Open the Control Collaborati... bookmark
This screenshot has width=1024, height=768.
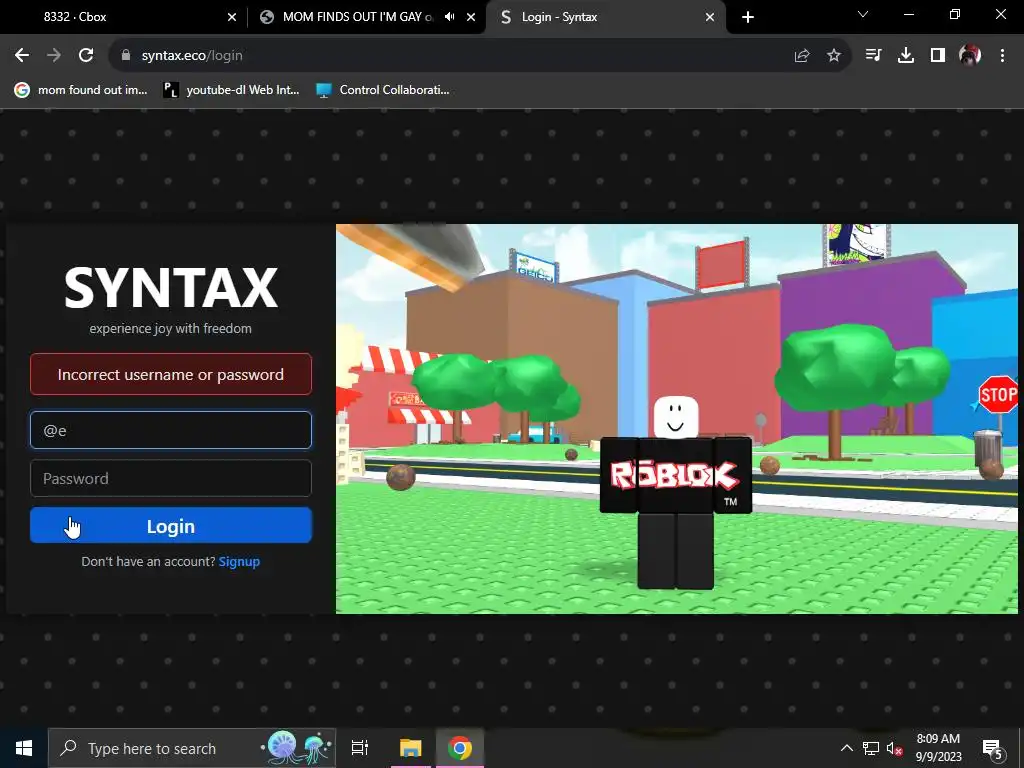383,90
